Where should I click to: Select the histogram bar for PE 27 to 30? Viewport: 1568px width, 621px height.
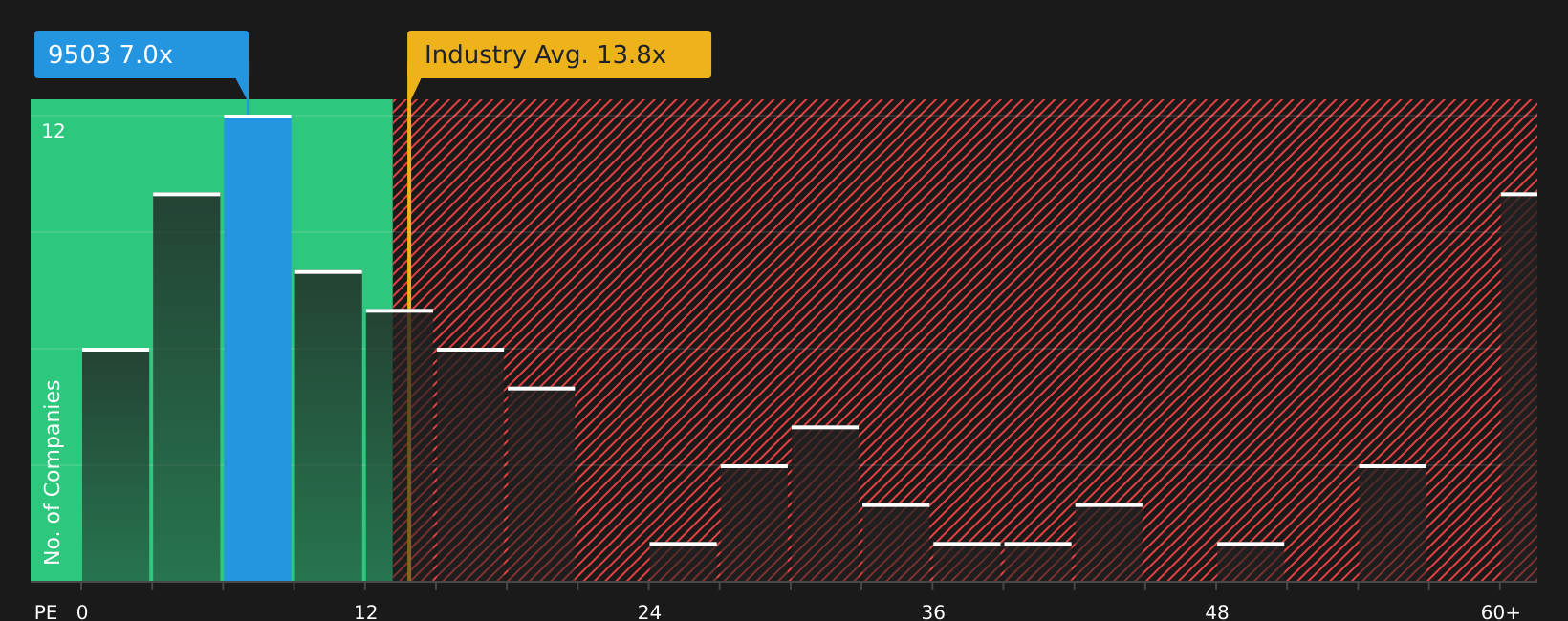tap(754, 524)
